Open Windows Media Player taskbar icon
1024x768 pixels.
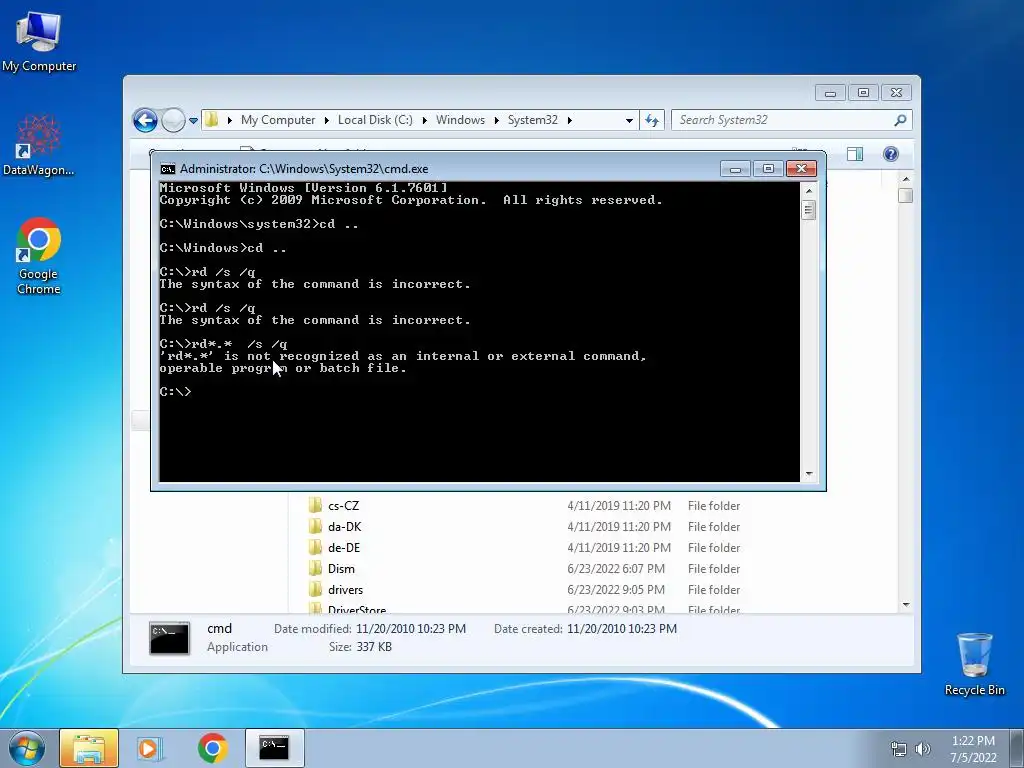(x=149, y=748)
